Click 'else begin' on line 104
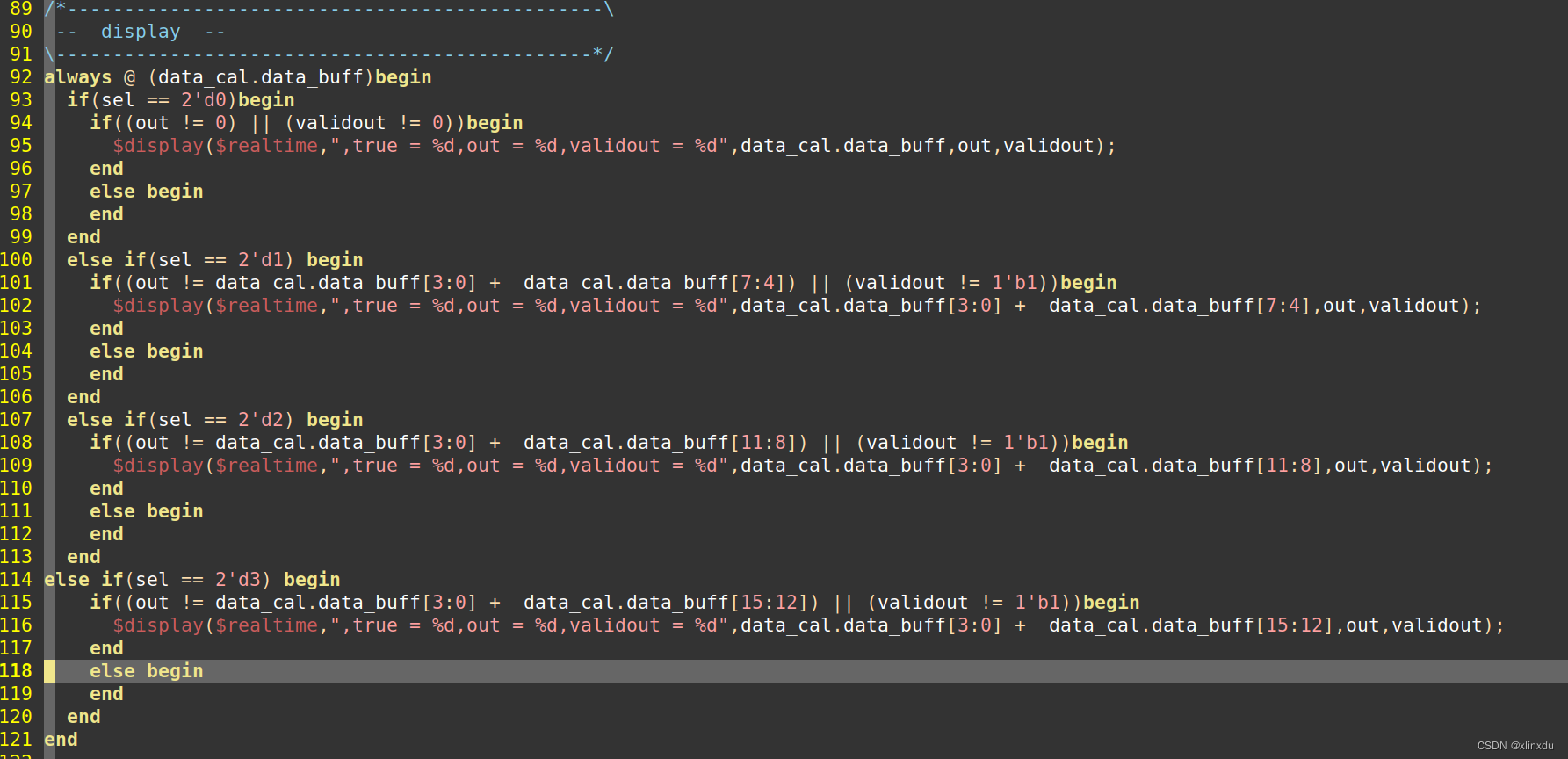This screenshot has height=759, width=1568. 147,351
